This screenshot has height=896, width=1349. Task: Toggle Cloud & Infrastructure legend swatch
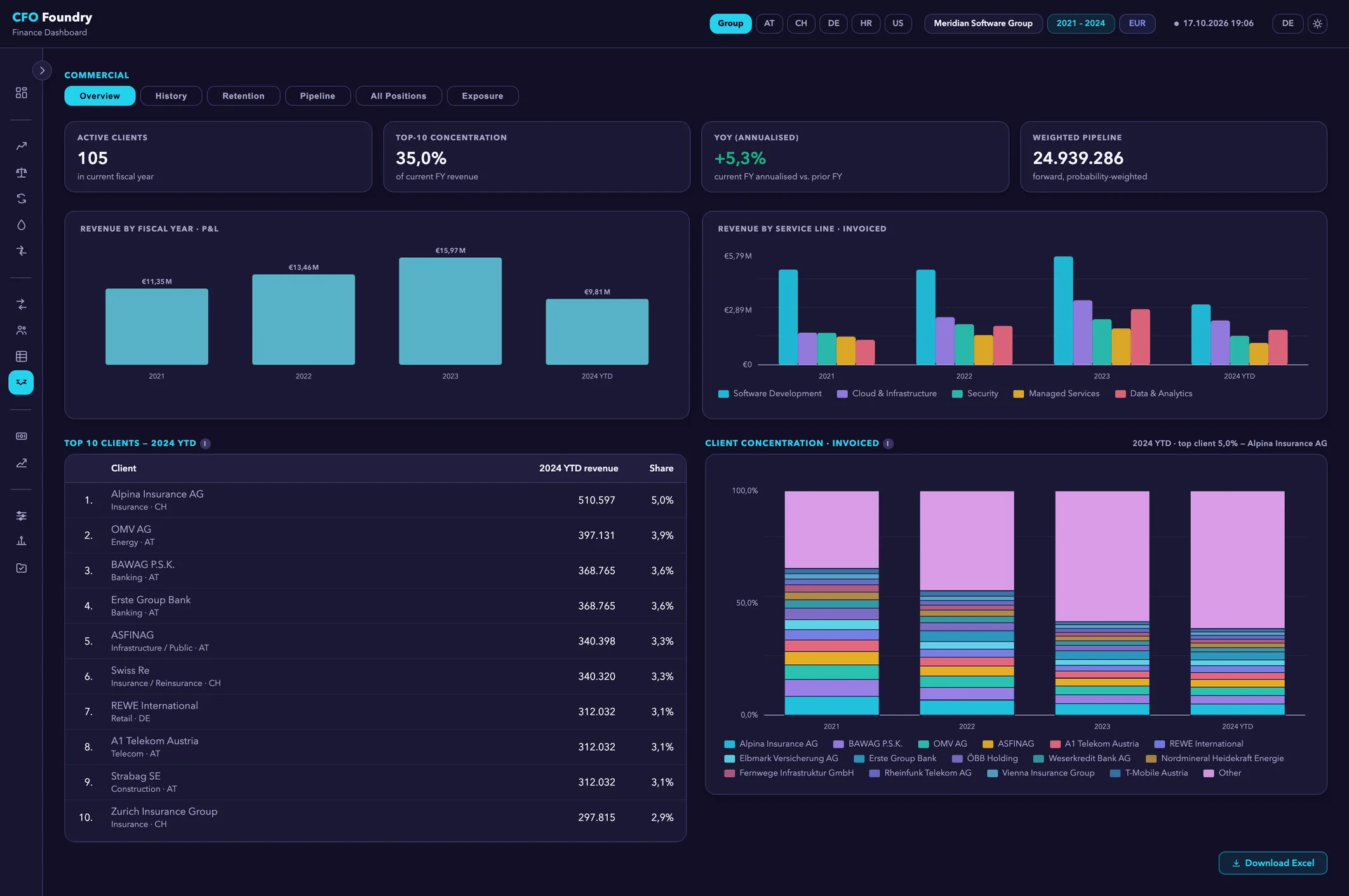(x=842, y=394)
